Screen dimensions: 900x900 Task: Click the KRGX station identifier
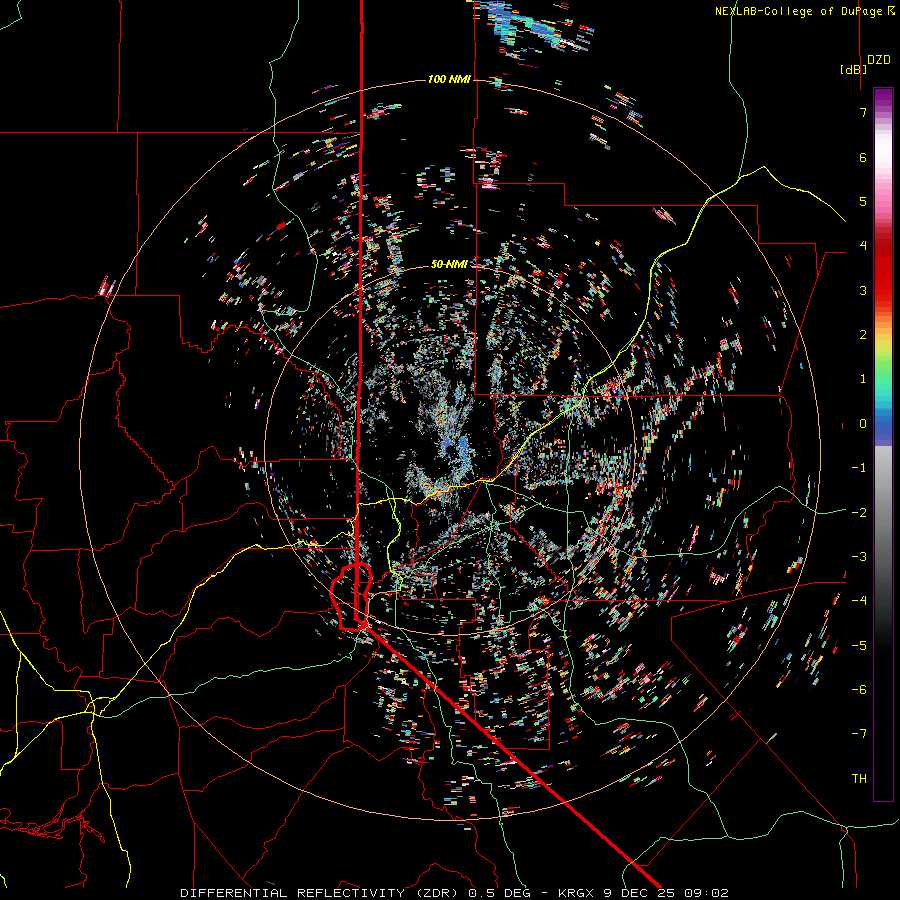click(x=576, y=893)
